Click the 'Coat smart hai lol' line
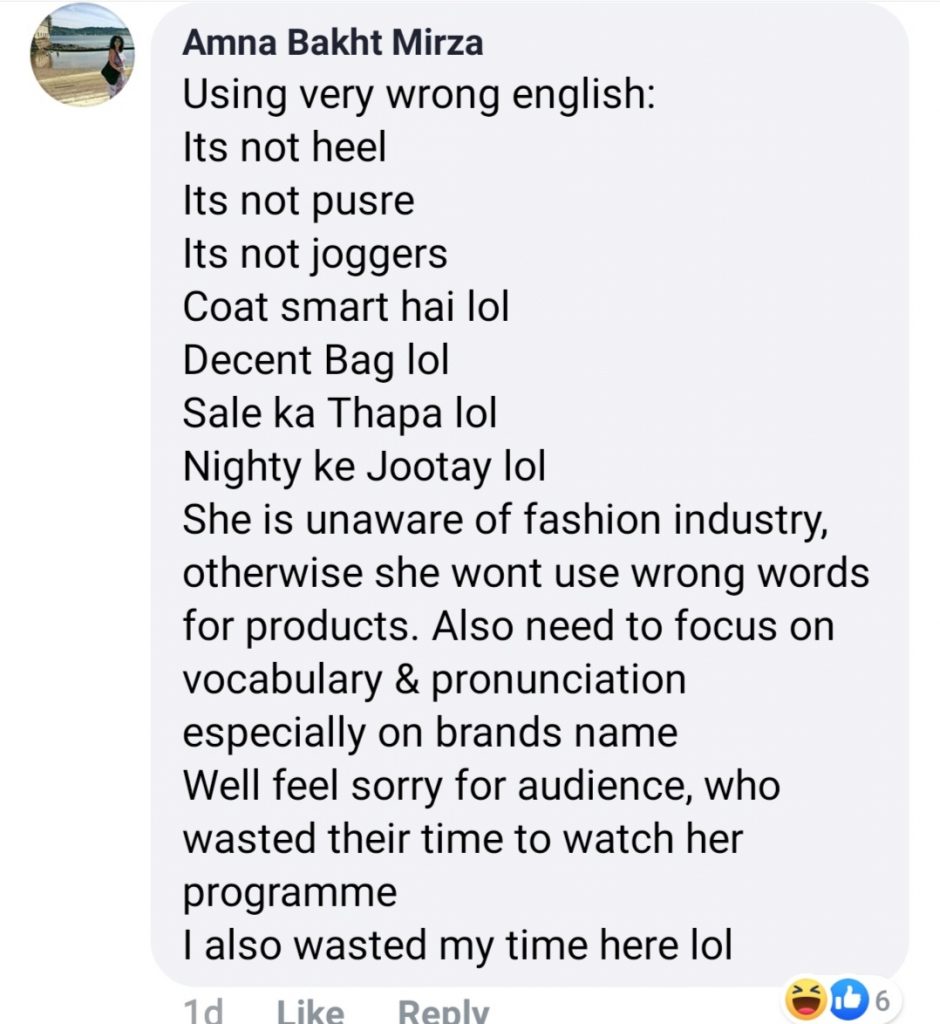940x1024 pixels. pyautogui.click(x=346, y=306)
